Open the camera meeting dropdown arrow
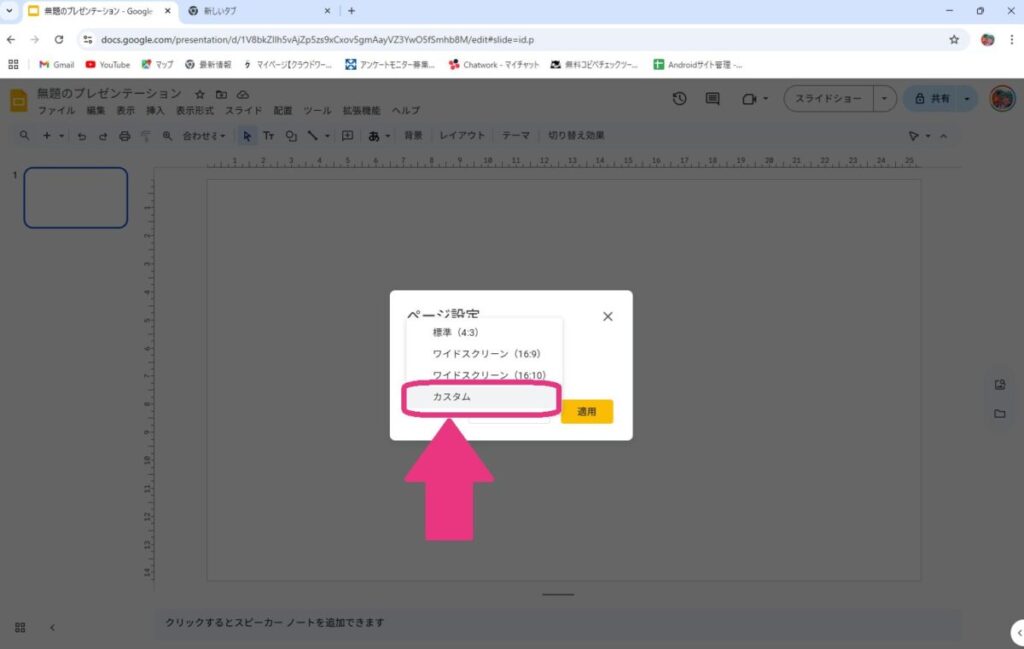Viewport: 1024px width, 649px height. 765,99
